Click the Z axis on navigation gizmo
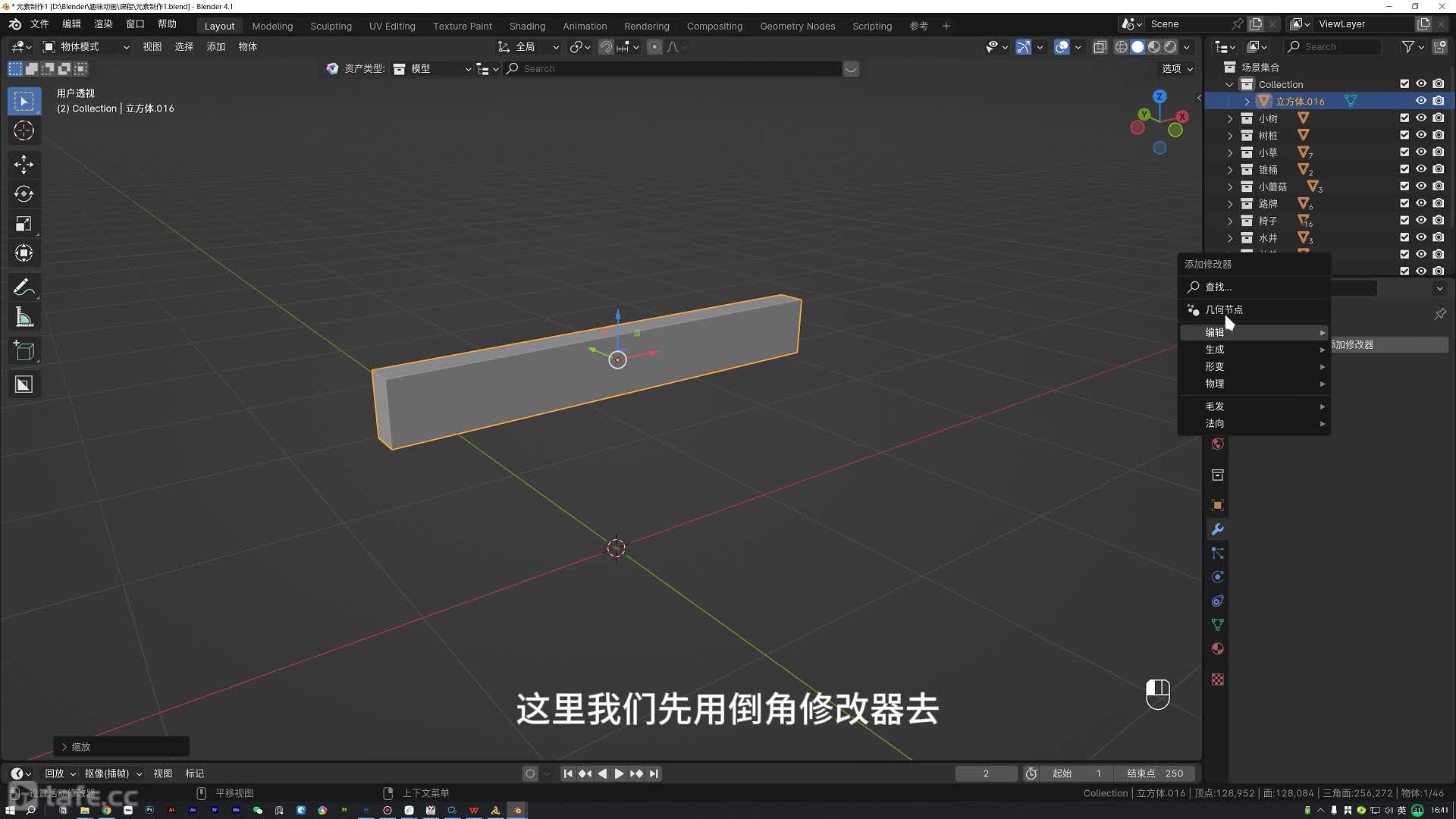This screenshot has height=819, width=1456. [1159, 96]
